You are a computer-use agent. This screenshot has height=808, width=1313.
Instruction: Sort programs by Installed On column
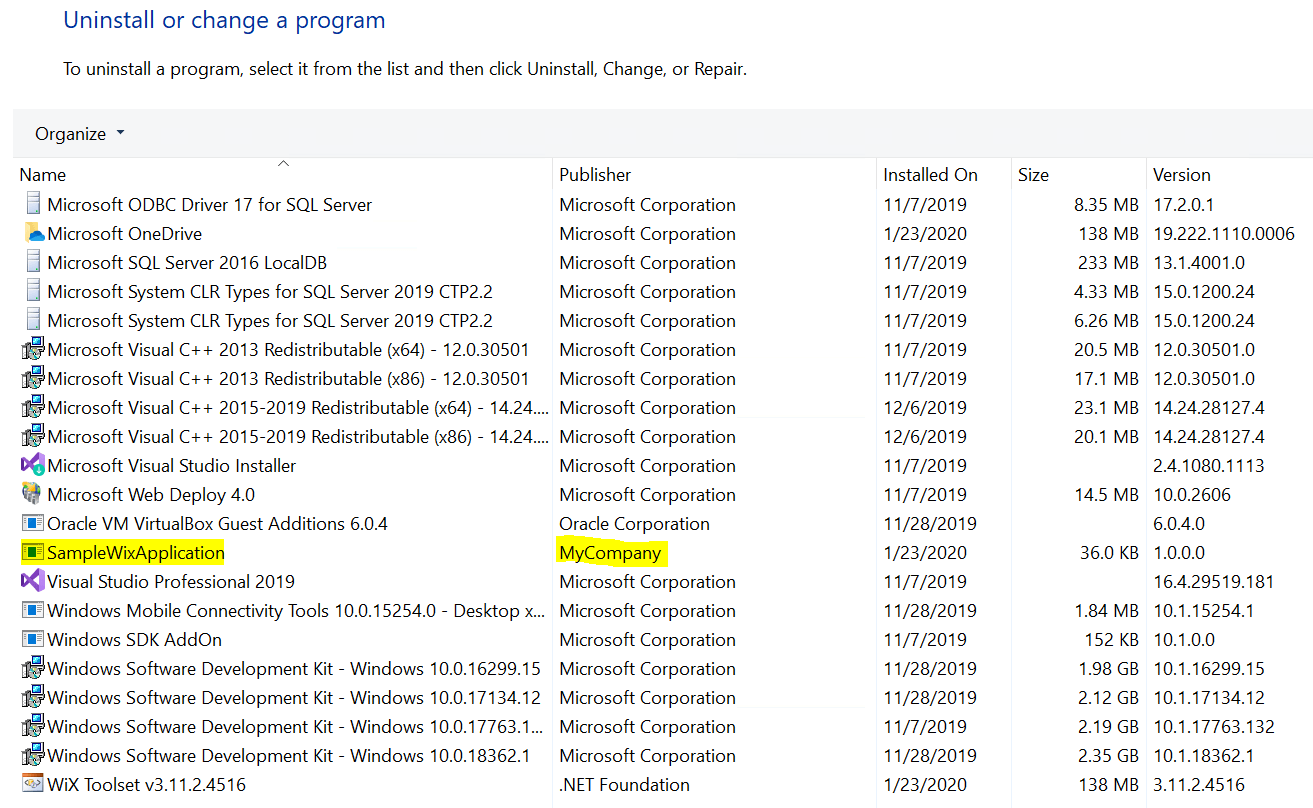tap(930, 175)
